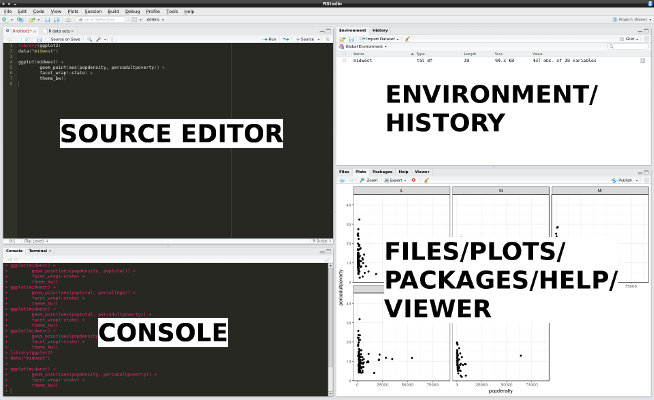Switch to the Packages tab
This screenshot has width=654, height=400.
pyautogui.click(x=383, y=172)
